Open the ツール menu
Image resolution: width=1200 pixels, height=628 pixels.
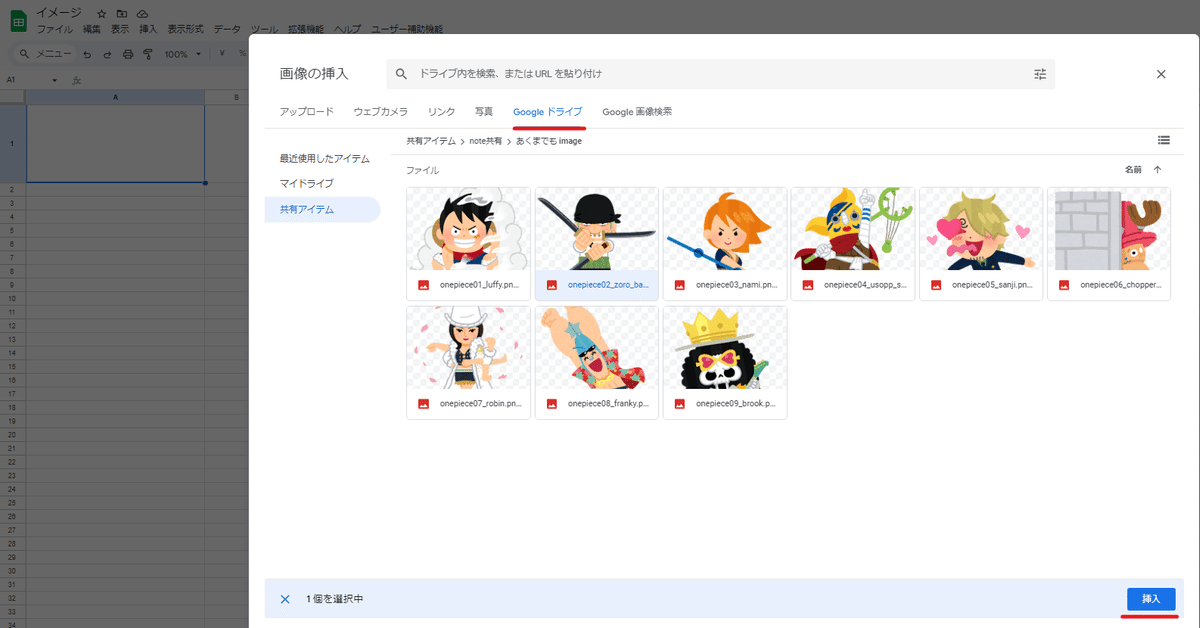[264, 30]
